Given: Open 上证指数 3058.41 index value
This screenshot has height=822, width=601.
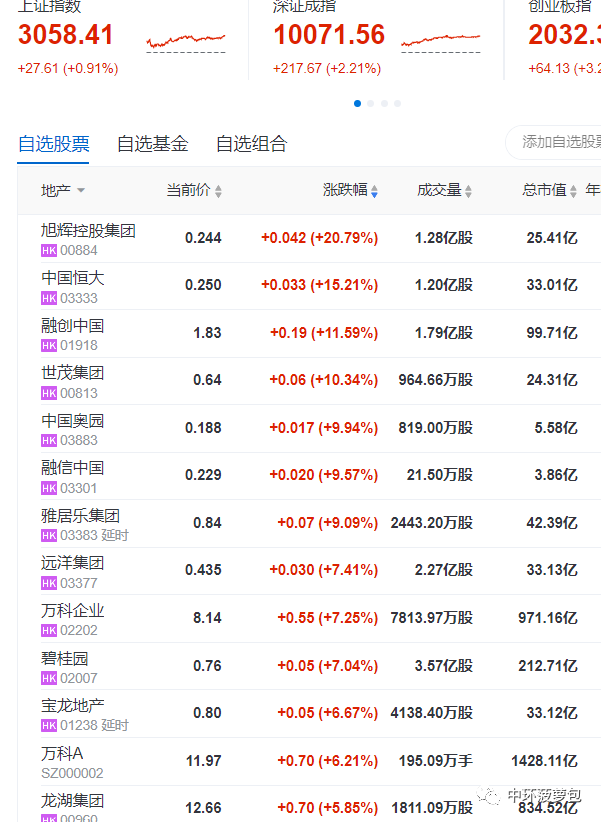Looking at the screenshot, I should pyautogui.click(x=66, y=35).
